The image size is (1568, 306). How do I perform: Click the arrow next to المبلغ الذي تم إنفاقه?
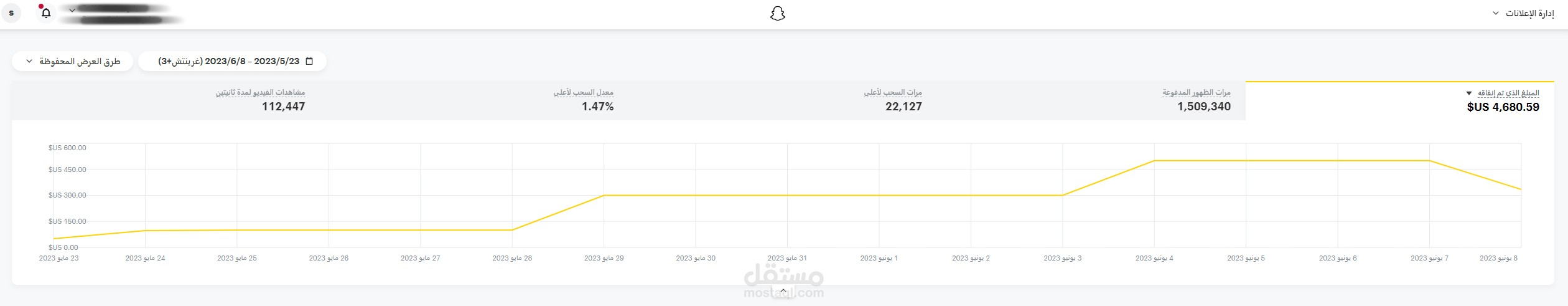1469,93
